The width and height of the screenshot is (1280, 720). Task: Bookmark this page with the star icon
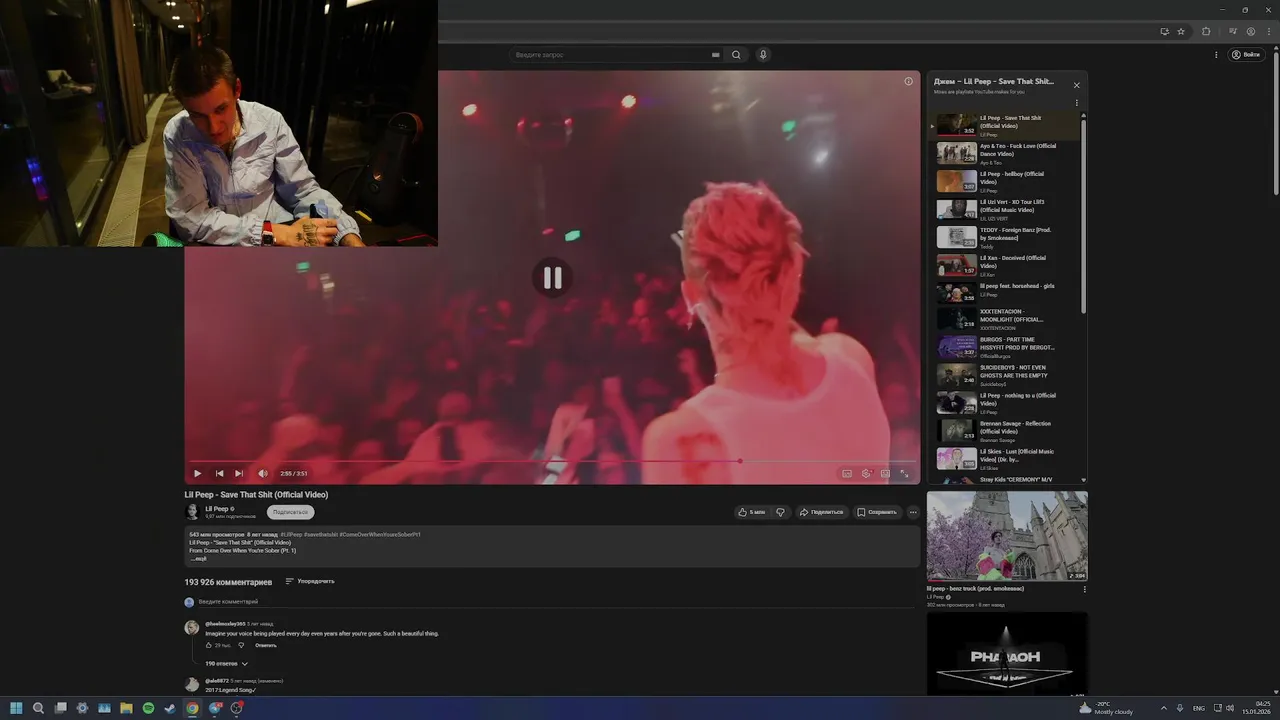1181,31
